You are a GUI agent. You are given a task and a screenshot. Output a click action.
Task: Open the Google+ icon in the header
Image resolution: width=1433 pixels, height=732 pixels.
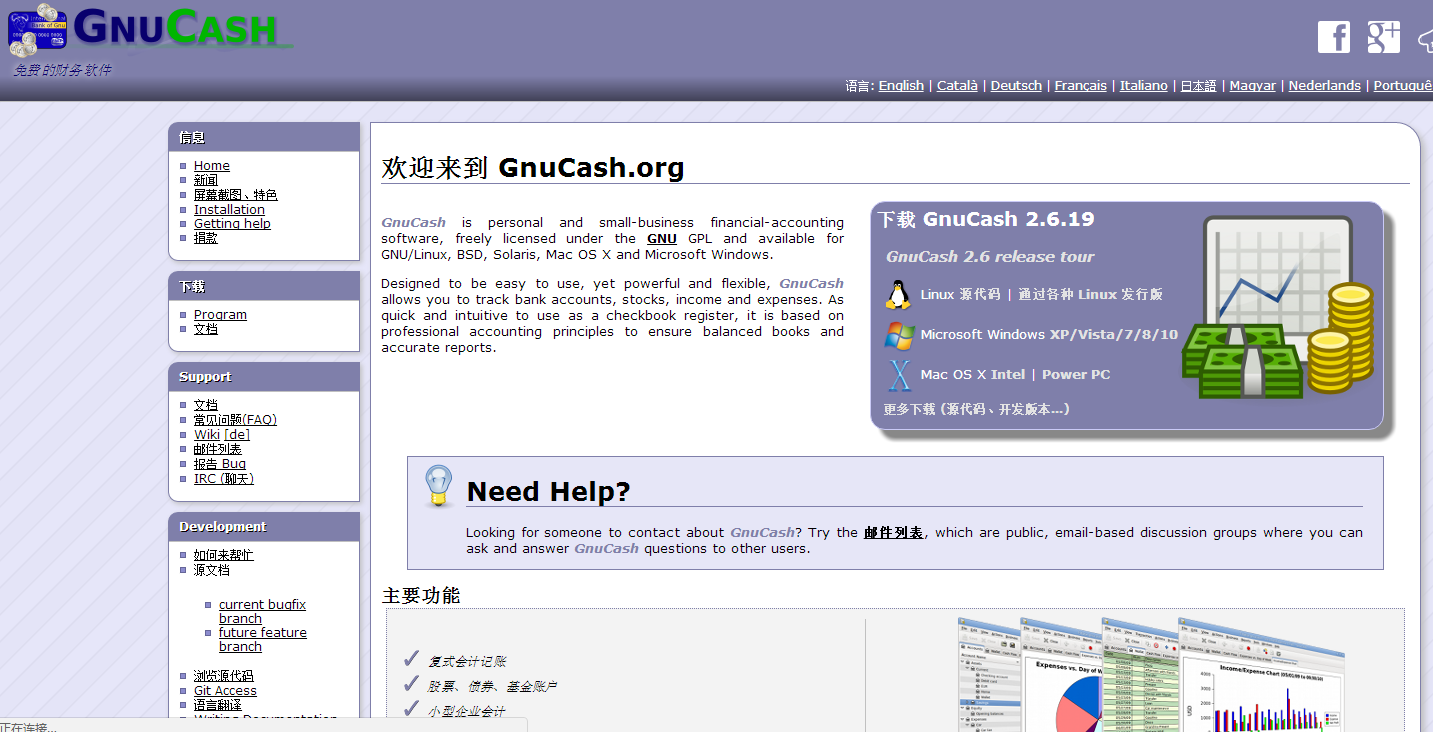pyautogui.click(x=1384, y=37)
